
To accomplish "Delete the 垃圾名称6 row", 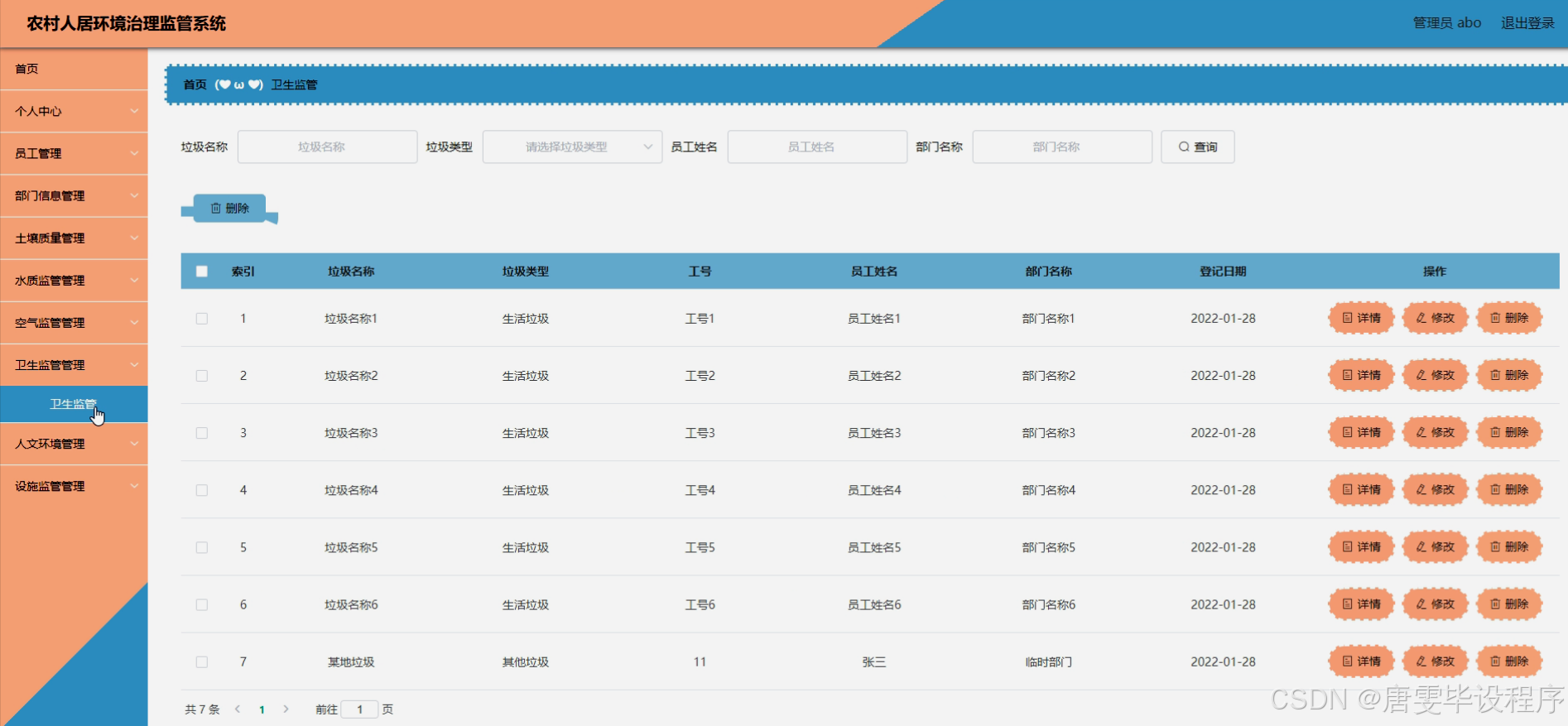I will [1509, 604].
